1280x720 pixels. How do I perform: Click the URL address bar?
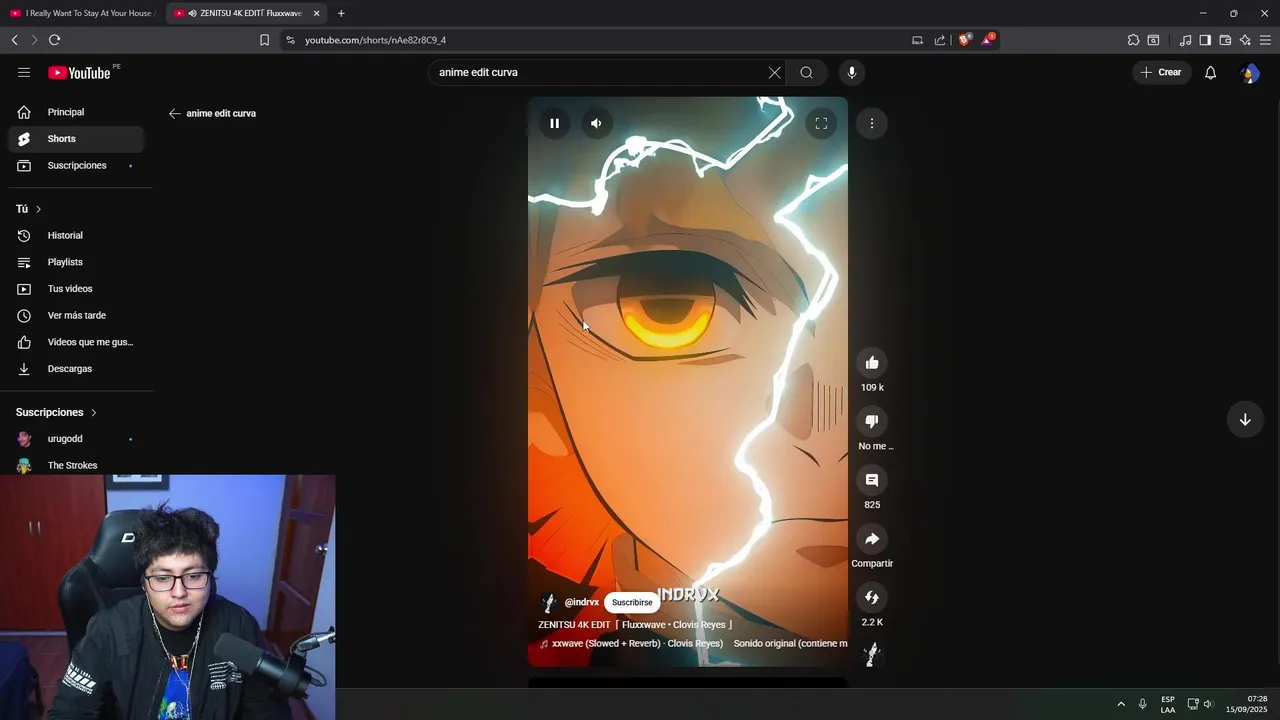(x=600, y=40)
